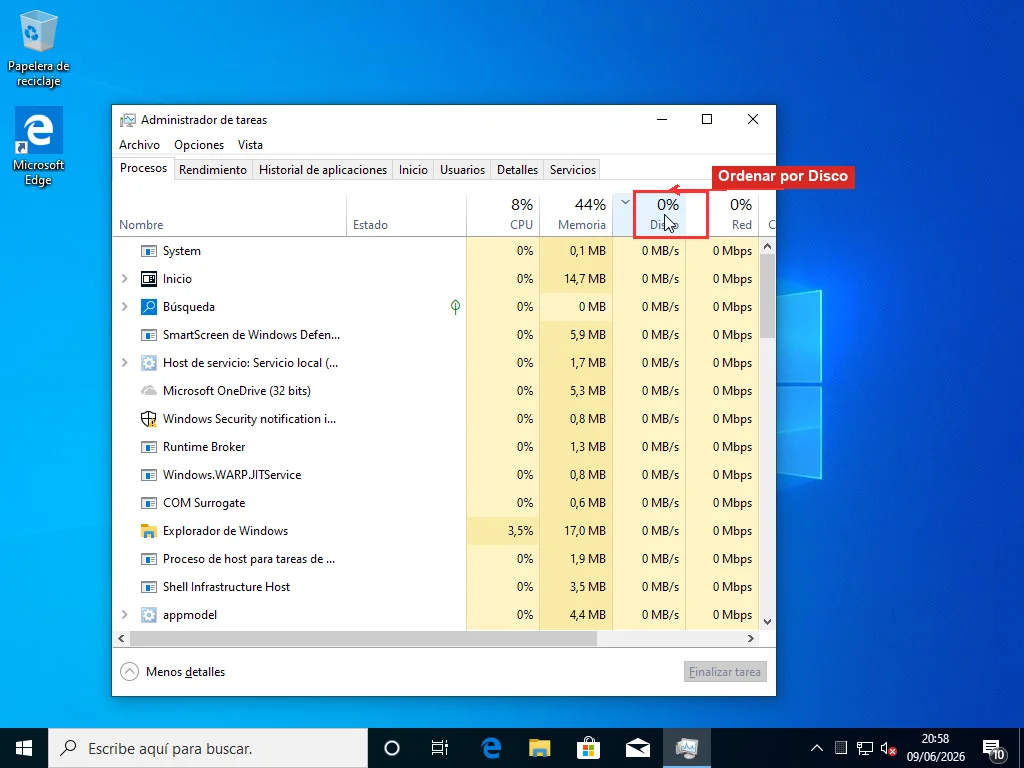Viewport: 1024px width, 768px height.
Task: Click the appmodel gear icon
Action: tap(149, 615)
